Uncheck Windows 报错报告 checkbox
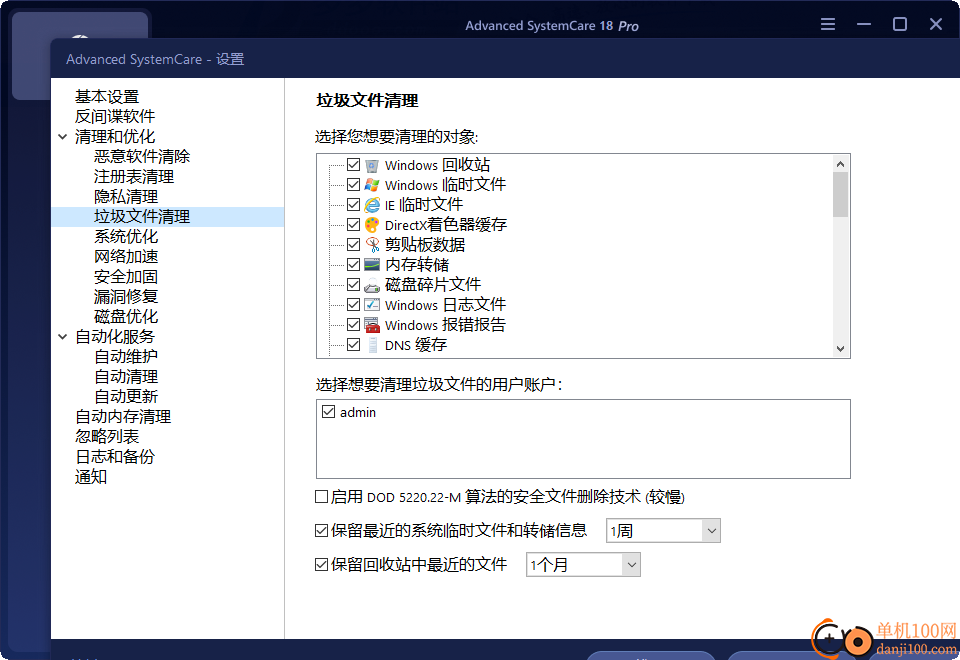The width and height of the screenshot is (960, 660). click(x=353, y=324)
